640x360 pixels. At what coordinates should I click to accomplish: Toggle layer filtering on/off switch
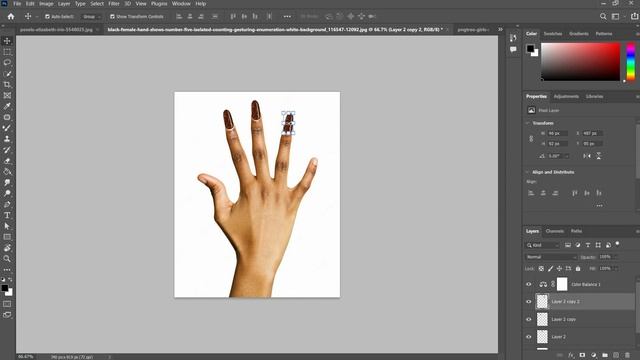(617, 244)
